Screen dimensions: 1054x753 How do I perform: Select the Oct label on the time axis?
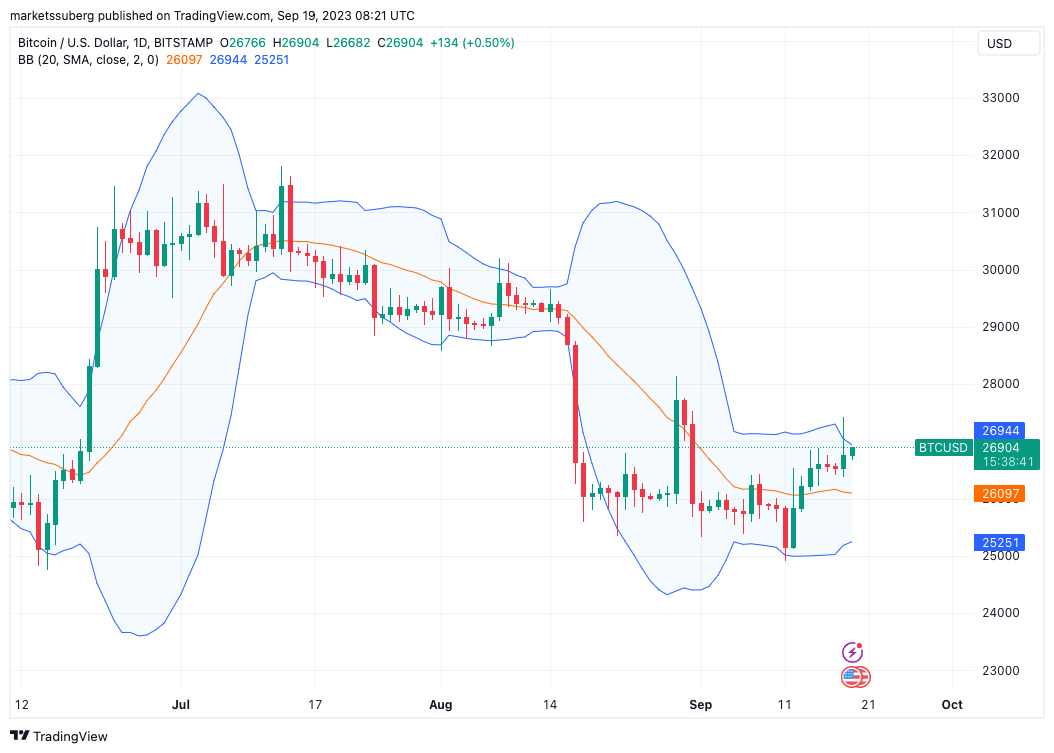click(951, 705)
